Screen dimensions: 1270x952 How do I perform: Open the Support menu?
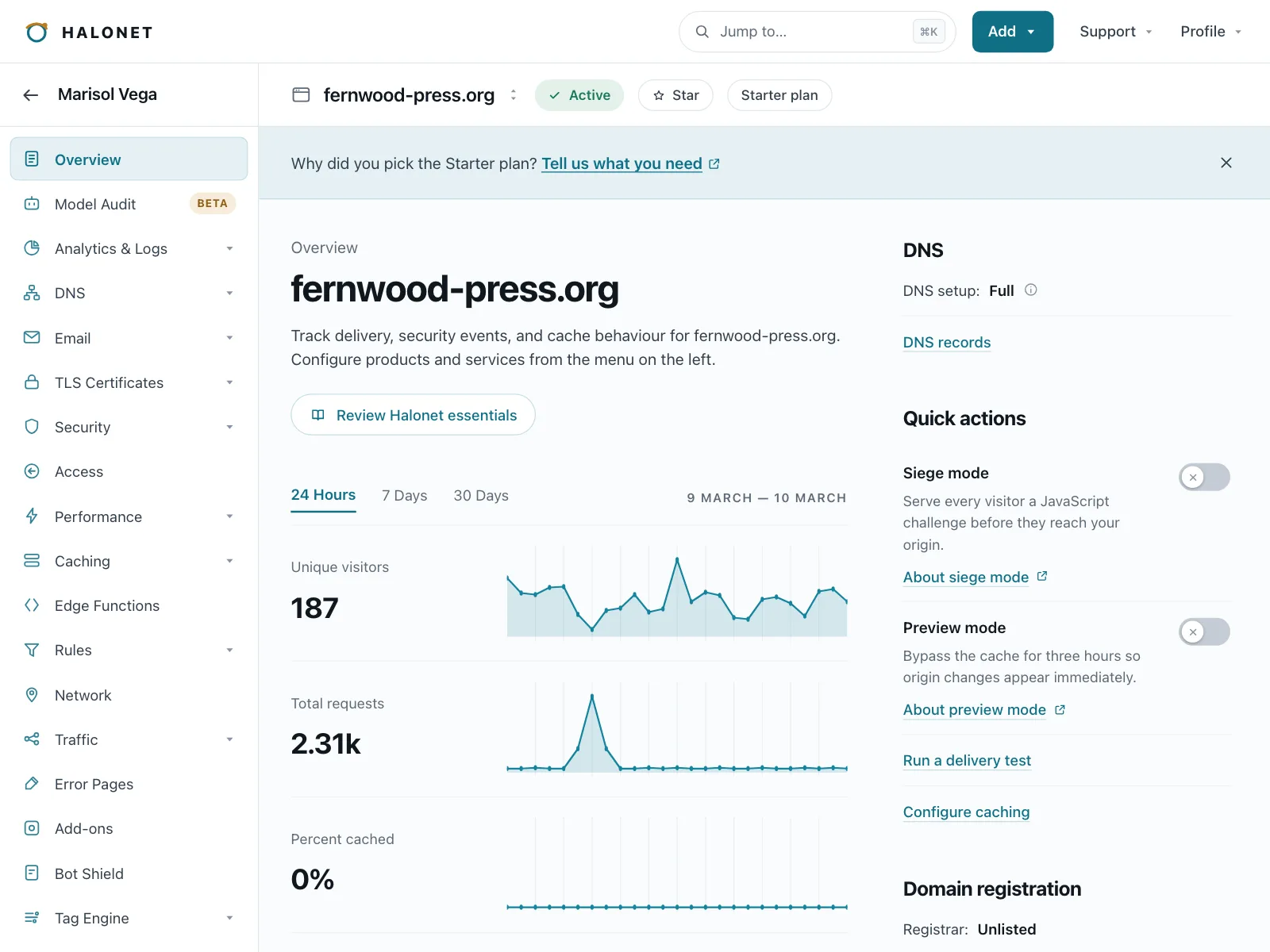(x=1115, y=32)
